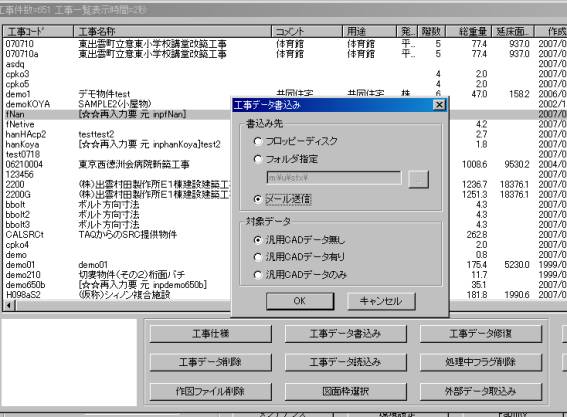
Task: Click the 工事データ修復 button
Action: tap(481, 333)
